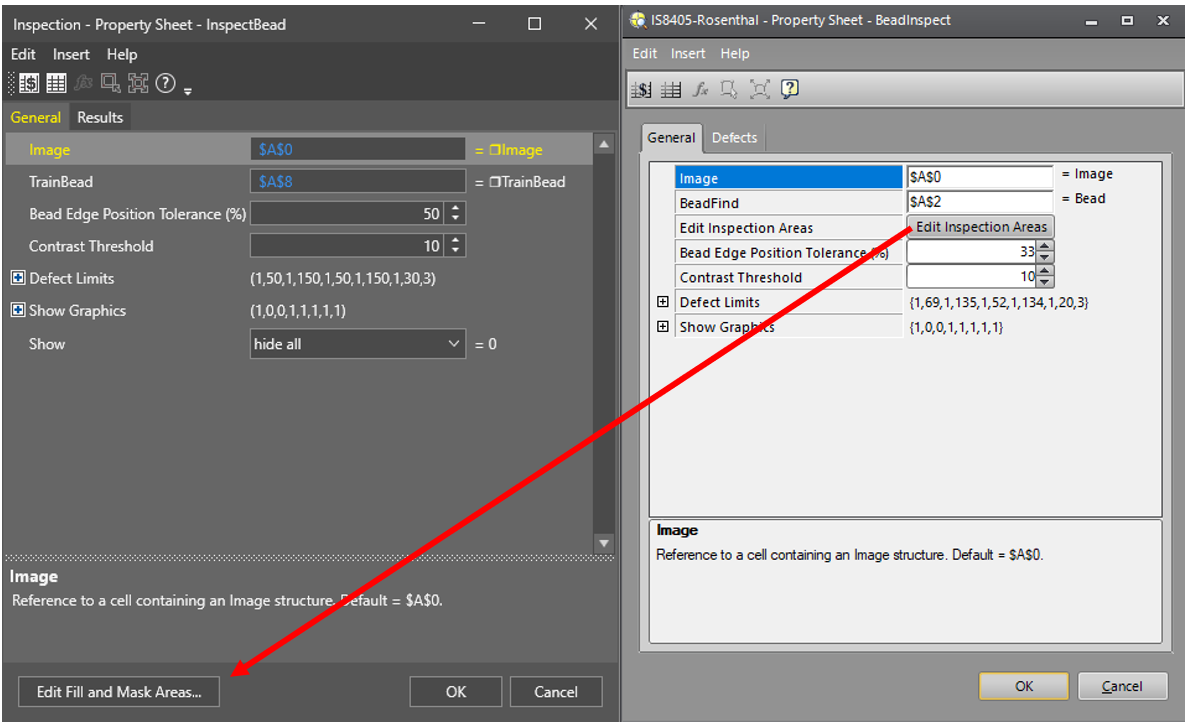
Task: Click the TrainBead field containing $A$8
Action: coord(357,182)
